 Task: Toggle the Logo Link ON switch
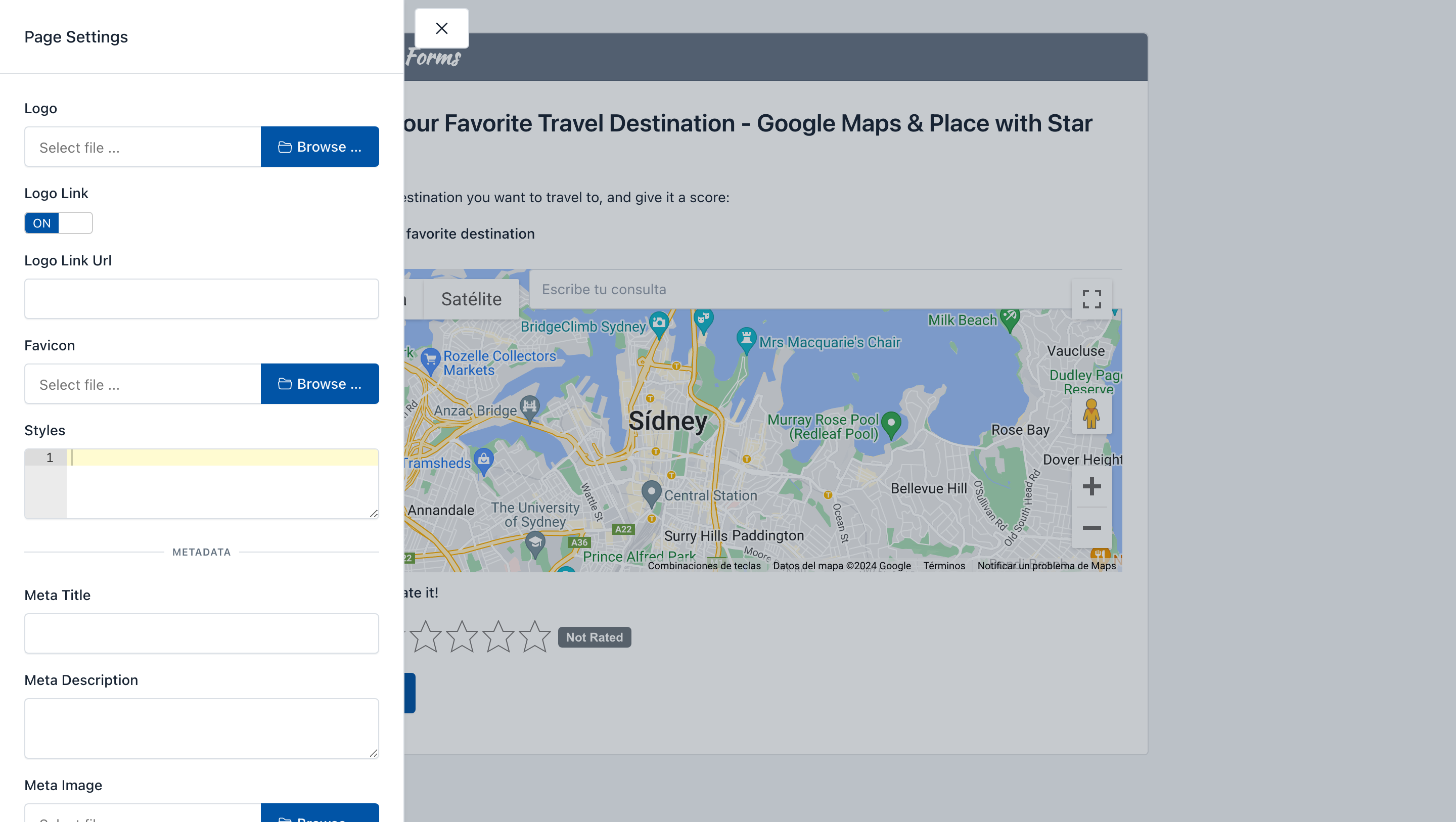(58, 223)
